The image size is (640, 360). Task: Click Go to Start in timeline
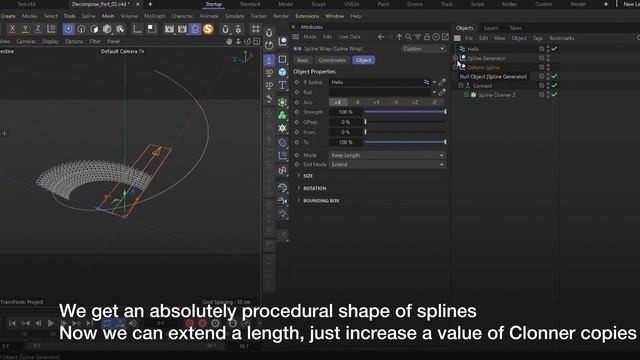click(x=12, y=323)
